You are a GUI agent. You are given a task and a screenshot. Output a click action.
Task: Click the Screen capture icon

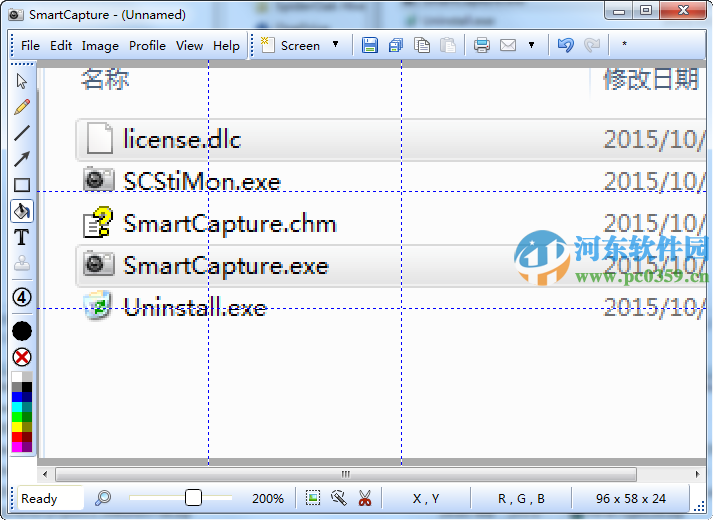(268, 45)
